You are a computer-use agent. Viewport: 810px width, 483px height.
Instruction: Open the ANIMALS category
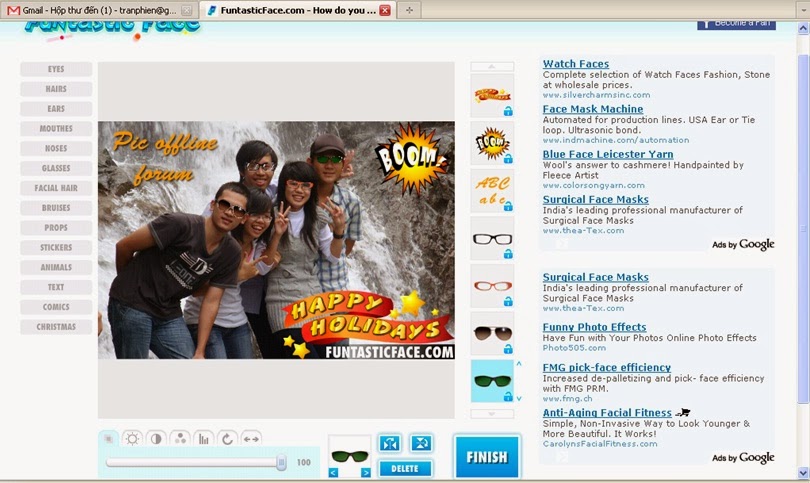click(56, 267)
